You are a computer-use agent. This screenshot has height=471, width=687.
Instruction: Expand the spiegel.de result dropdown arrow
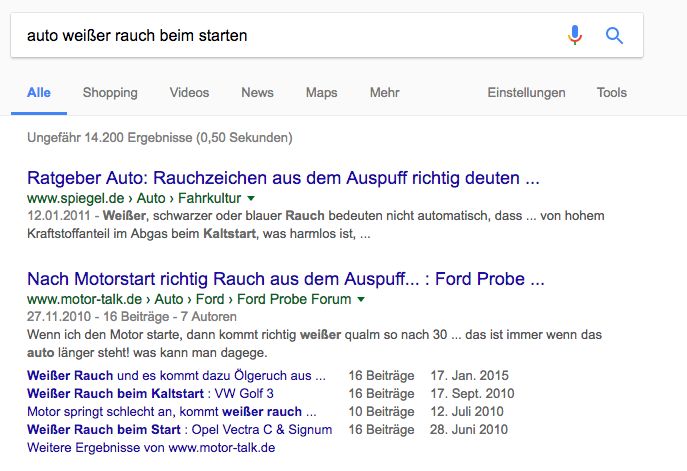point(251,198)
